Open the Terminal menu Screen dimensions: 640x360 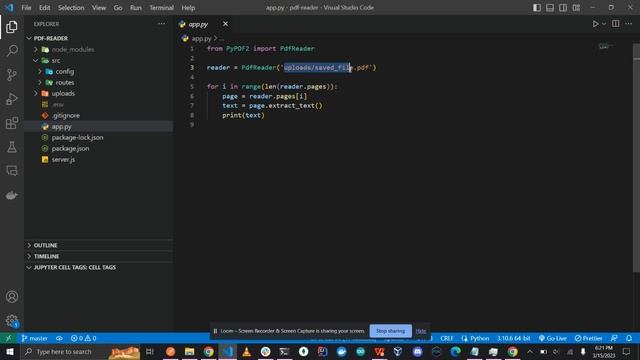[x=161, y=8]
